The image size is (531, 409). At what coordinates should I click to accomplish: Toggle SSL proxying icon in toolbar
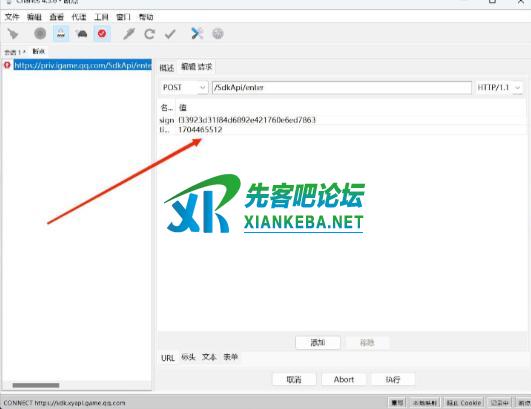click(x=61, y=34)
